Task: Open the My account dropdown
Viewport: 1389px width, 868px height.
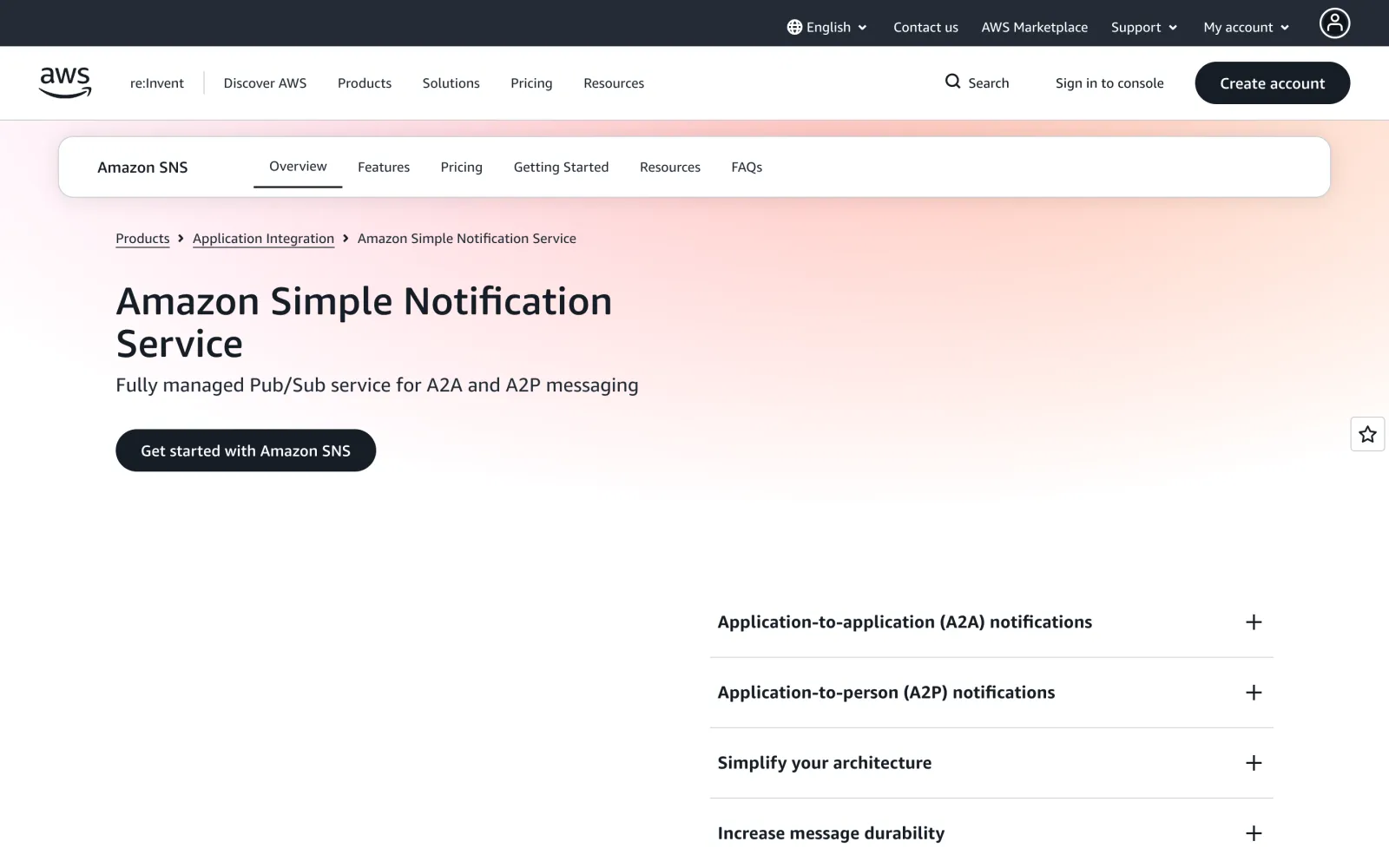Action: [x=1246, y=27]
